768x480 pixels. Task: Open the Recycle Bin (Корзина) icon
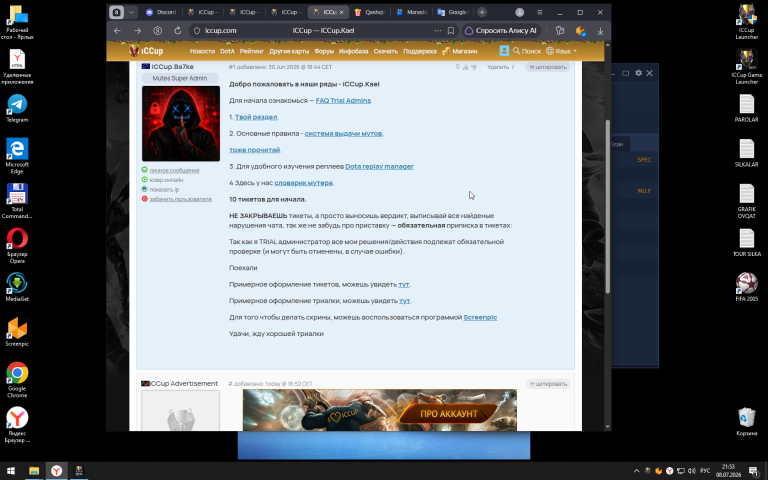[x=746, y=421]
